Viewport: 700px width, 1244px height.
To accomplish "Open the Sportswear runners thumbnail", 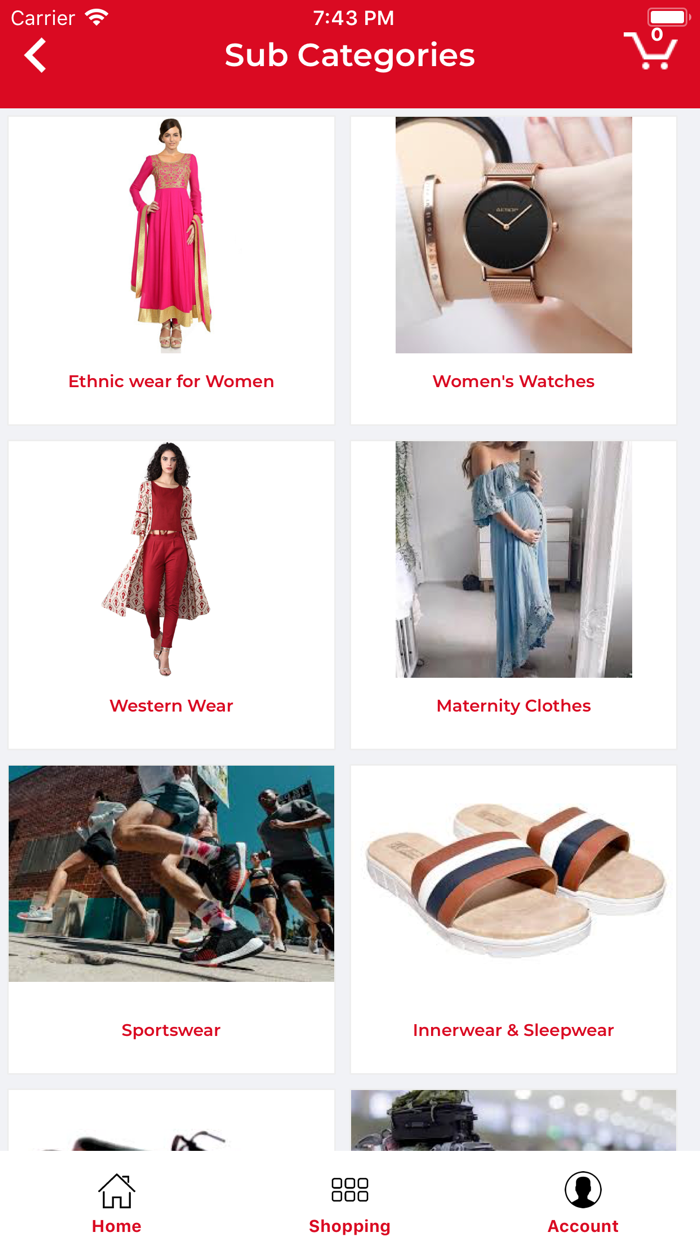I will point(171,873).
